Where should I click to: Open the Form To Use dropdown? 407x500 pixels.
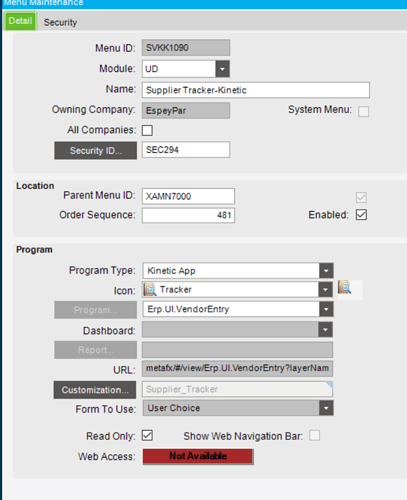point(326,408)
